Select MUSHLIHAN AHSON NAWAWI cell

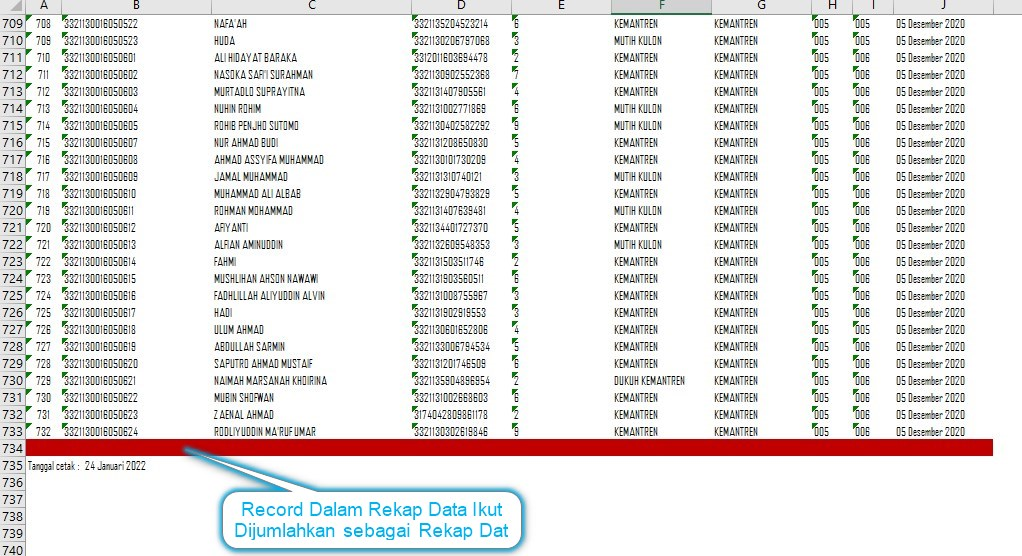tap(312, 279)
